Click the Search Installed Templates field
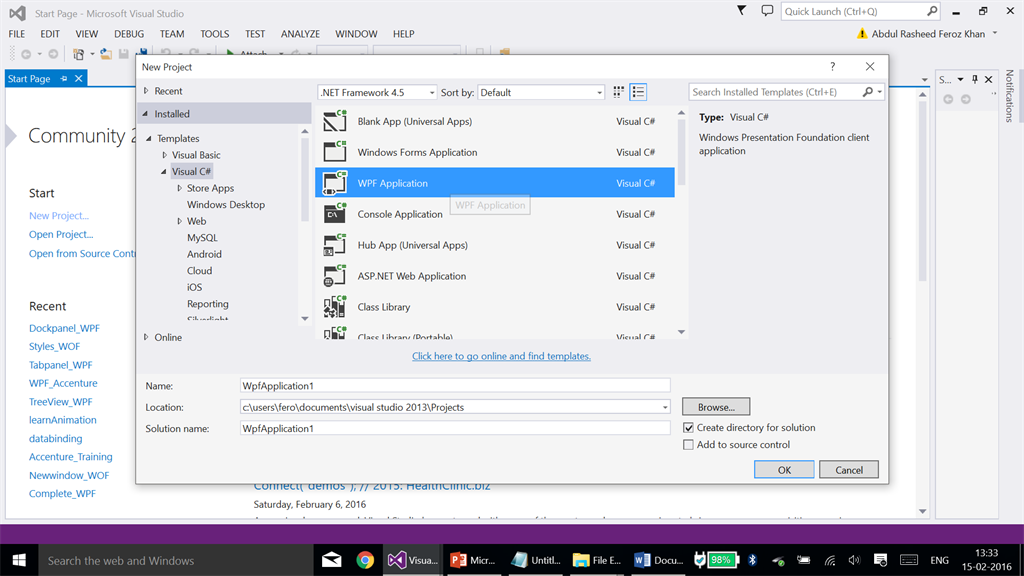The image size is (1024, 576). [775, 92]
